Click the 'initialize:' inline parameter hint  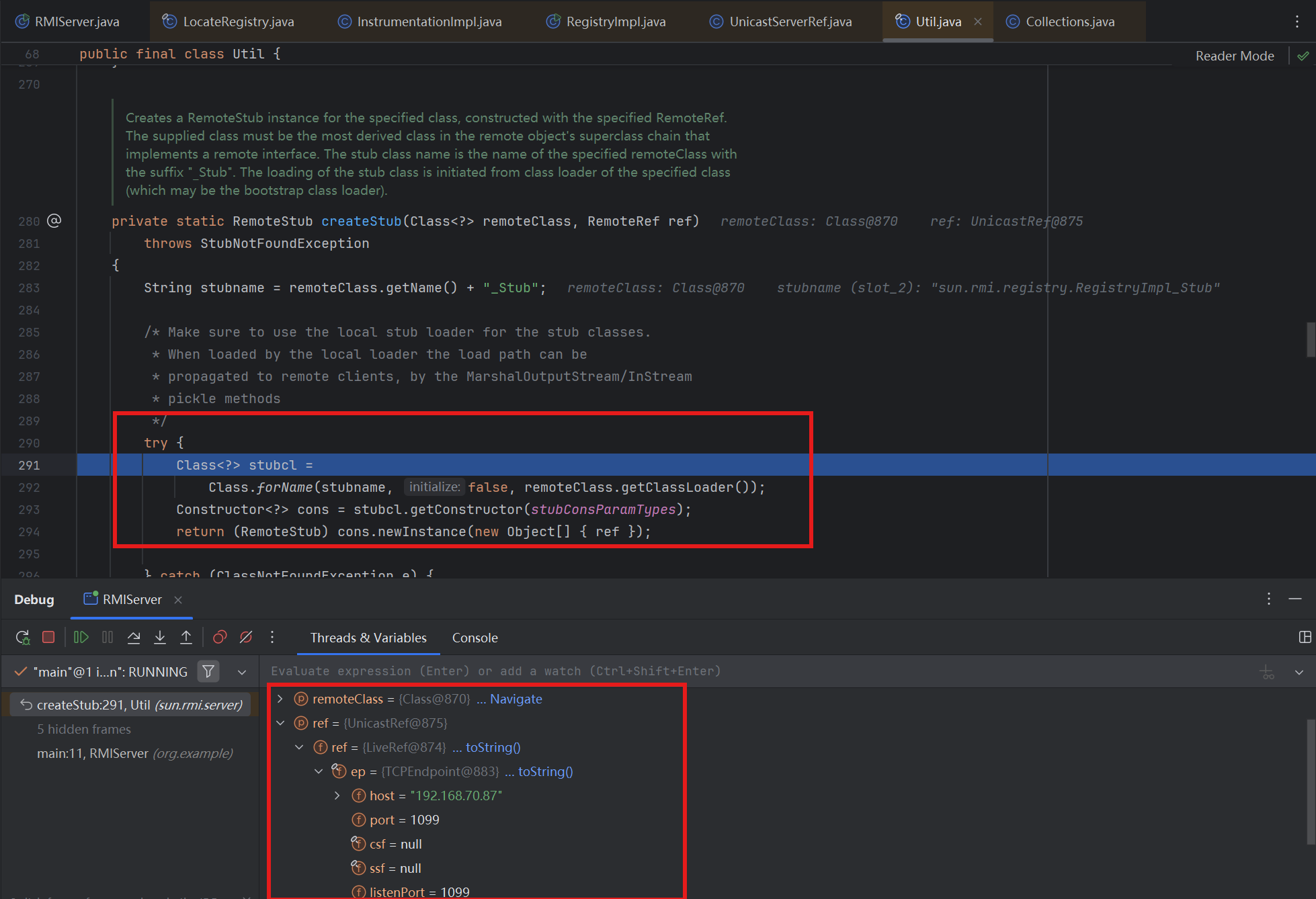(x=434, y=487)
